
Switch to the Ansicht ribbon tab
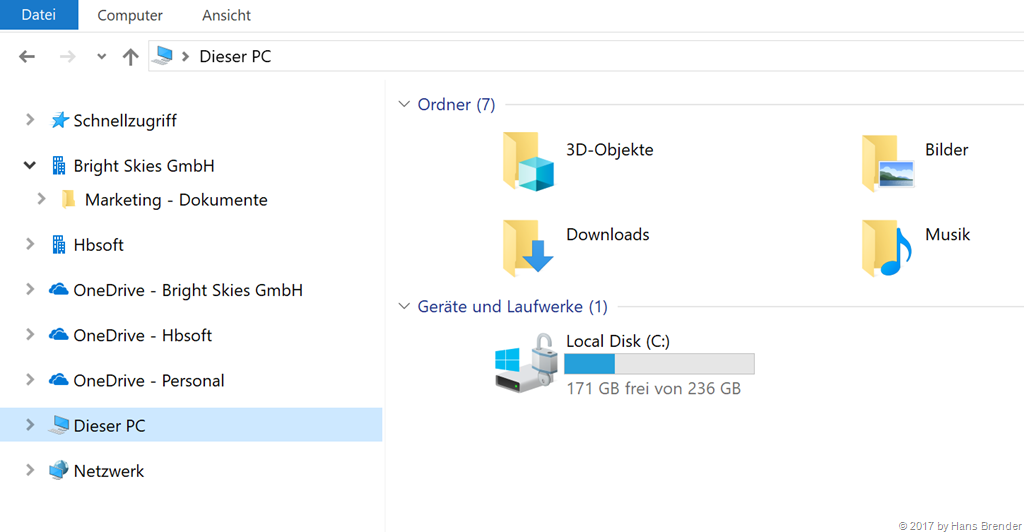pyautogui.click(x=226, y=15)
